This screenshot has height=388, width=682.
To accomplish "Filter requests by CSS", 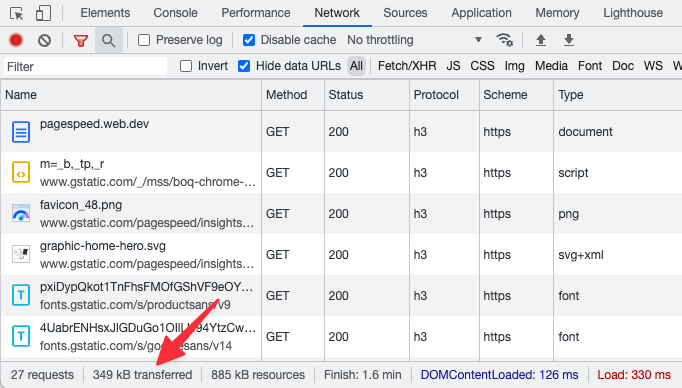I will (x=482, y=66).
